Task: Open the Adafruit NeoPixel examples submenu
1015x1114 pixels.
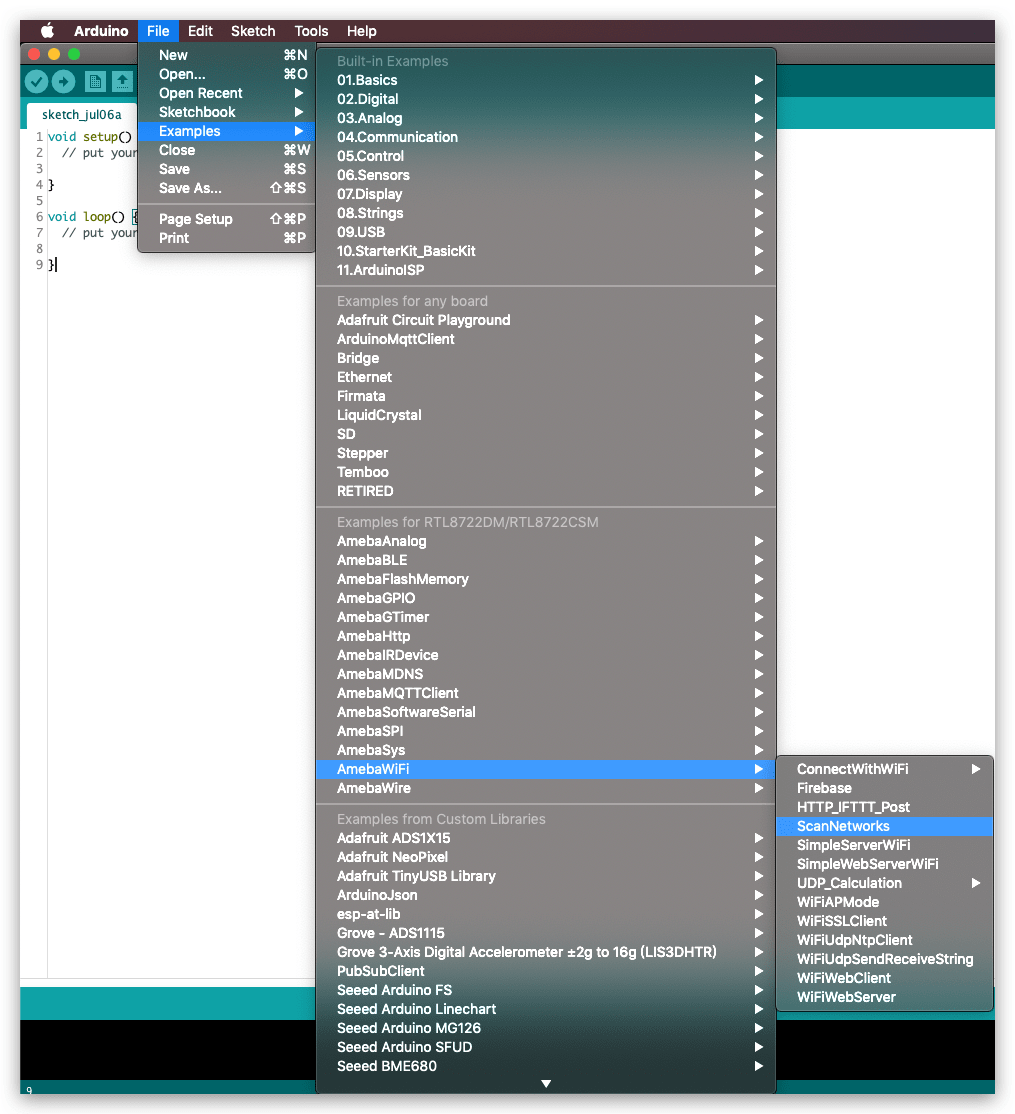Action: tap(546, 857)
